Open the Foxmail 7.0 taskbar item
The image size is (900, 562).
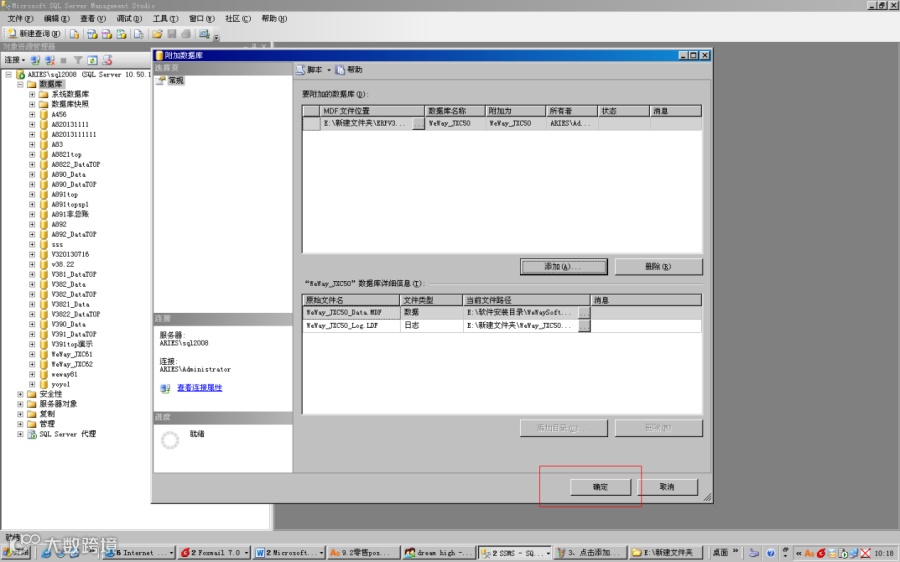[214, 552]
